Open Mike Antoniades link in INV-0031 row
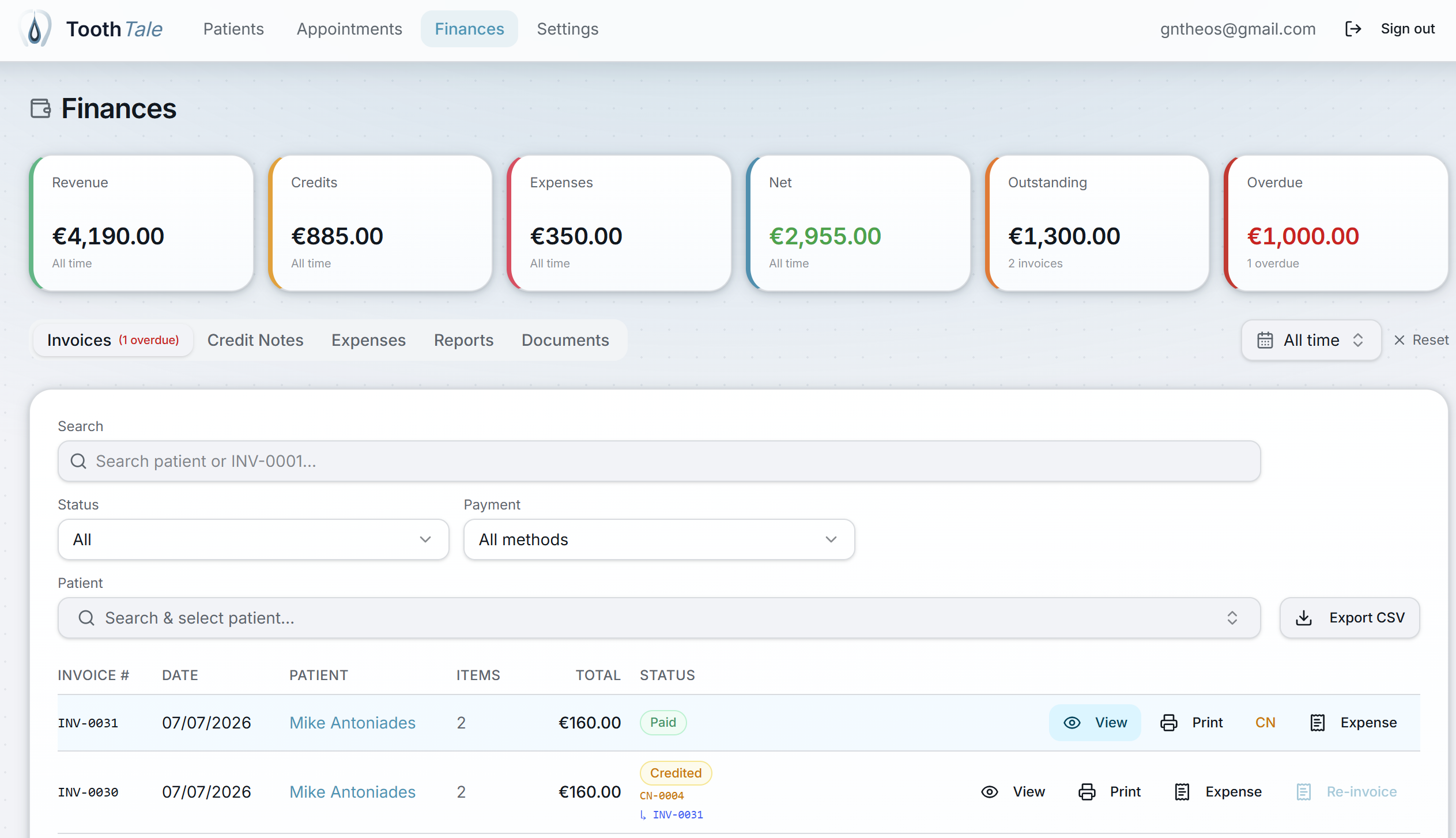Screen dimensions: 1456x838 coord(352,723)
